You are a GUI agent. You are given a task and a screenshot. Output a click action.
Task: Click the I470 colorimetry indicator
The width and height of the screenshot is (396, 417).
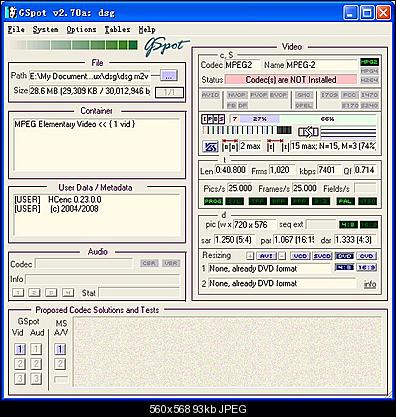(x=369, y=95)
